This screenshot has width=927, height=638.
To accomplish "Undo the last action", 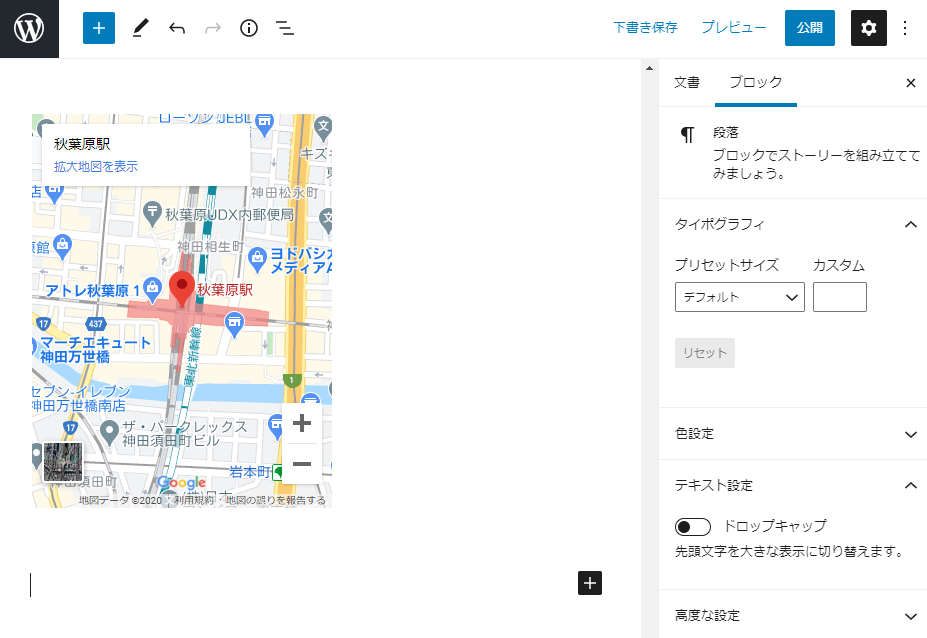I will pos(177,28).
